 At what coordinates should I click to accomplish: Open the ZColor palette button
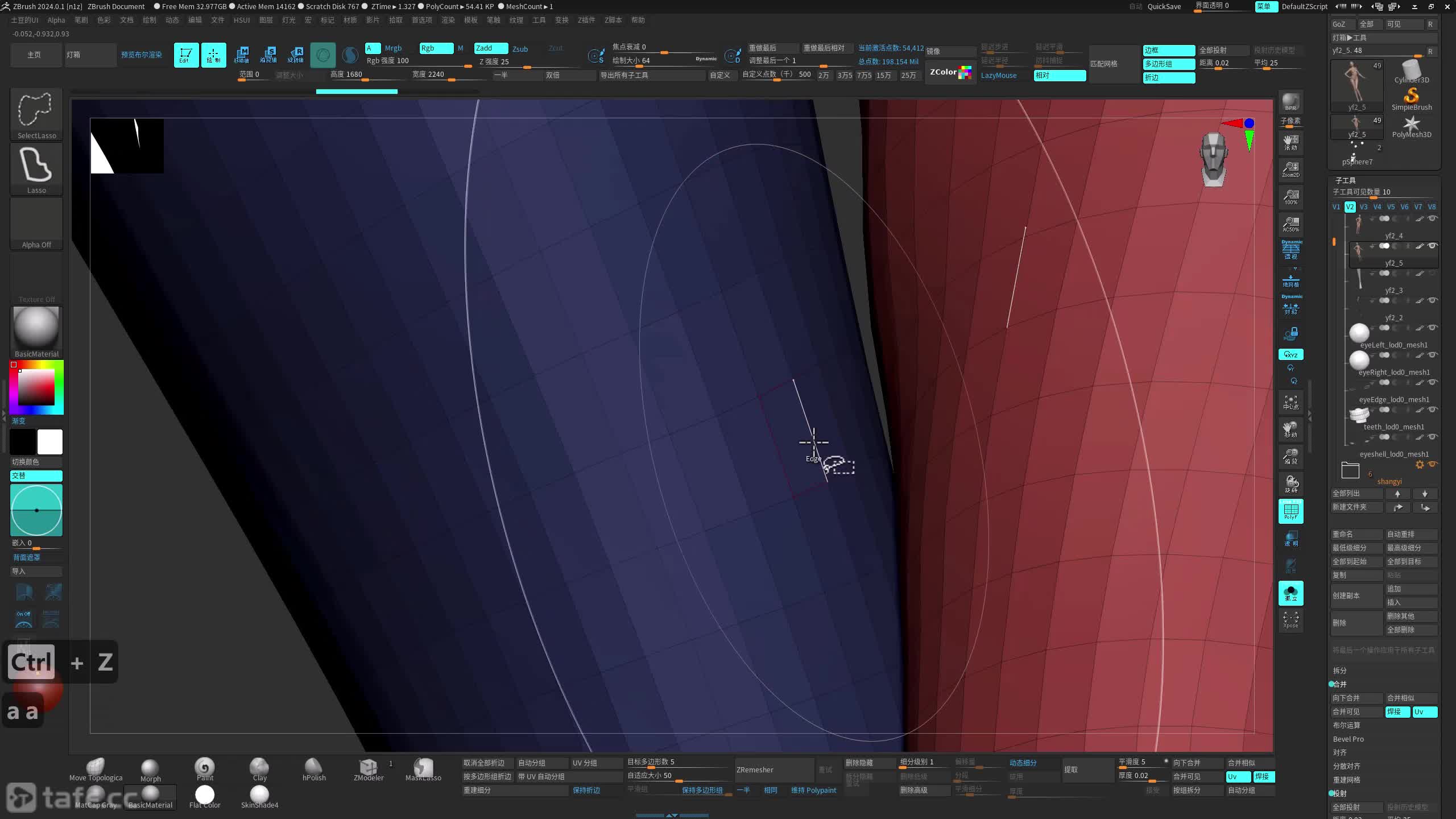click(950, 72)
